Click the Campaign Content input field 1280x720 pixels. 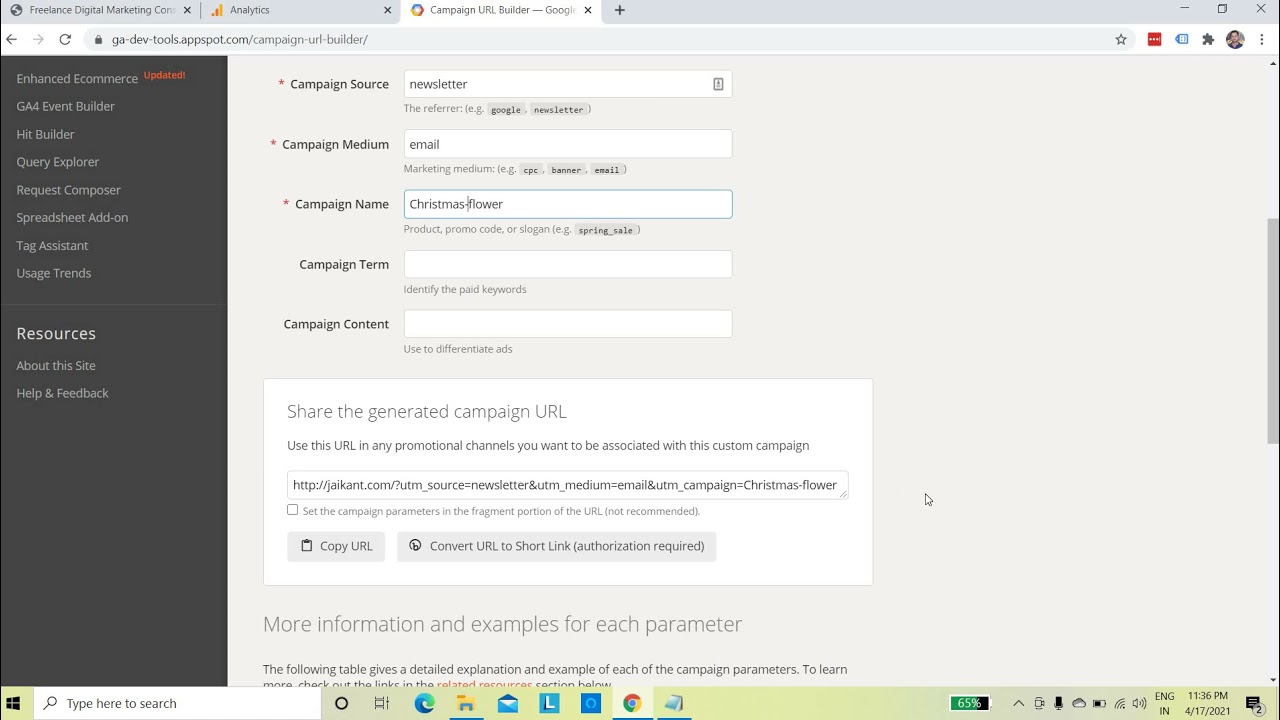[568, 324]
